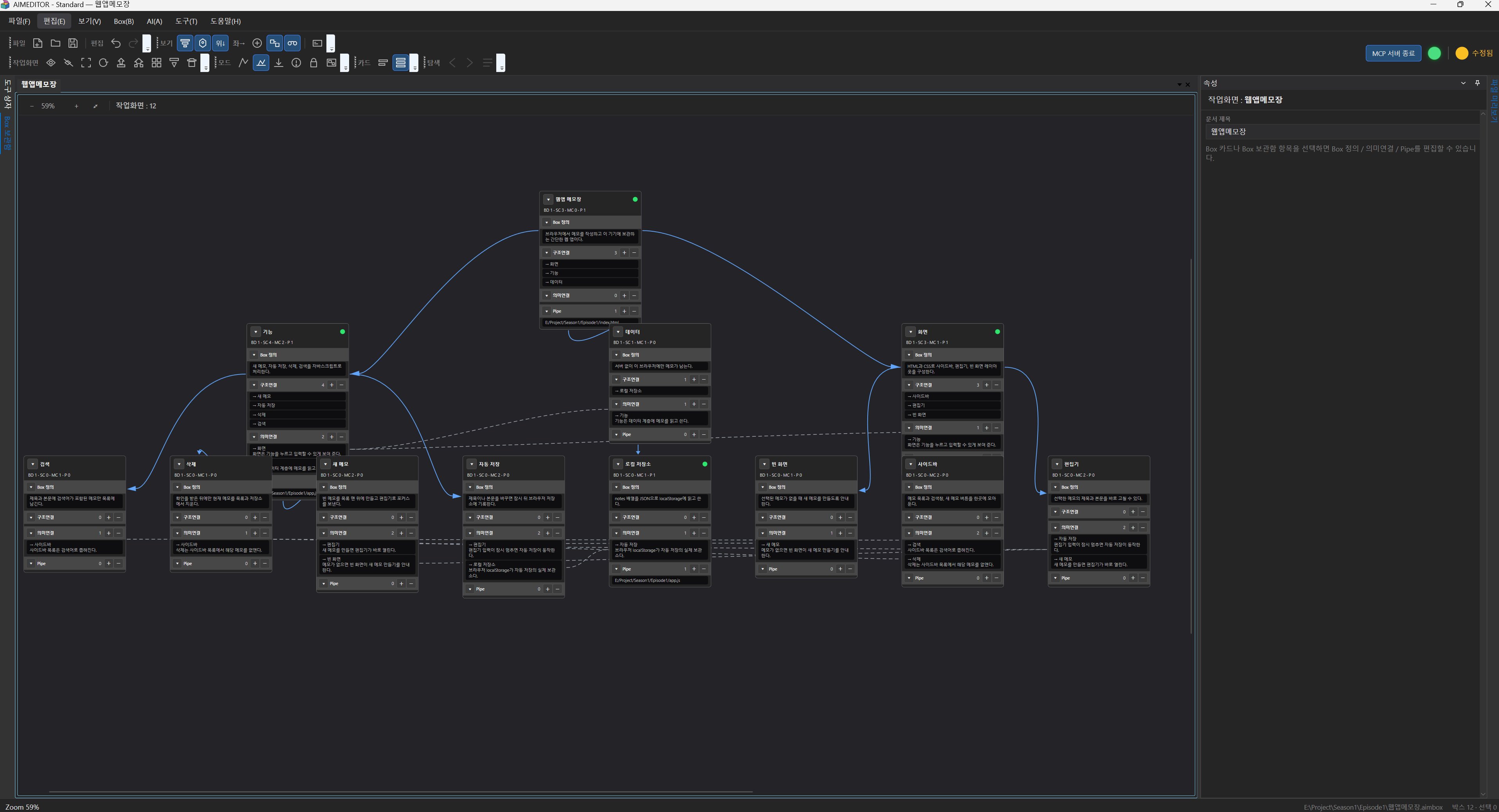Toggle the hexagon marker view button
This screenshot has height=812, width=1499.
[202, 43]
